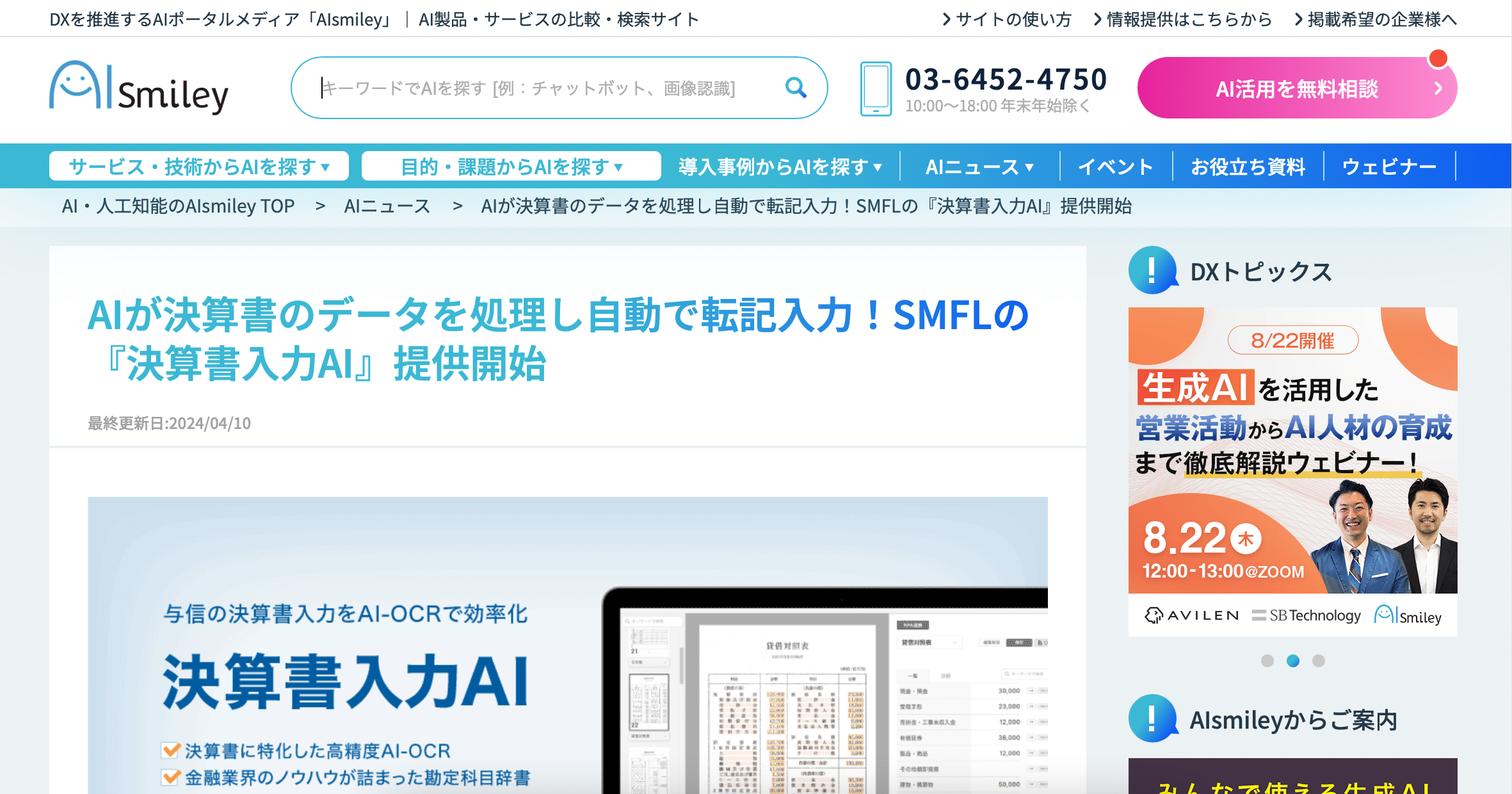1512x794 pixels.
Task: Click the 最終更新日:2024/04/10 text
Action: point(169,423)
